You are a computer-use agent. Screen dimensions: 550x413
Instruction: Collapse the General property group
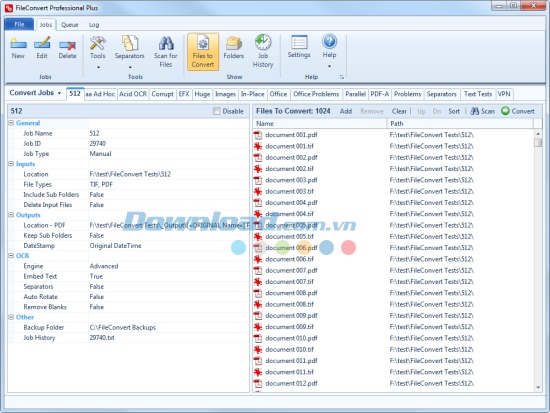(x=11, y=123)
